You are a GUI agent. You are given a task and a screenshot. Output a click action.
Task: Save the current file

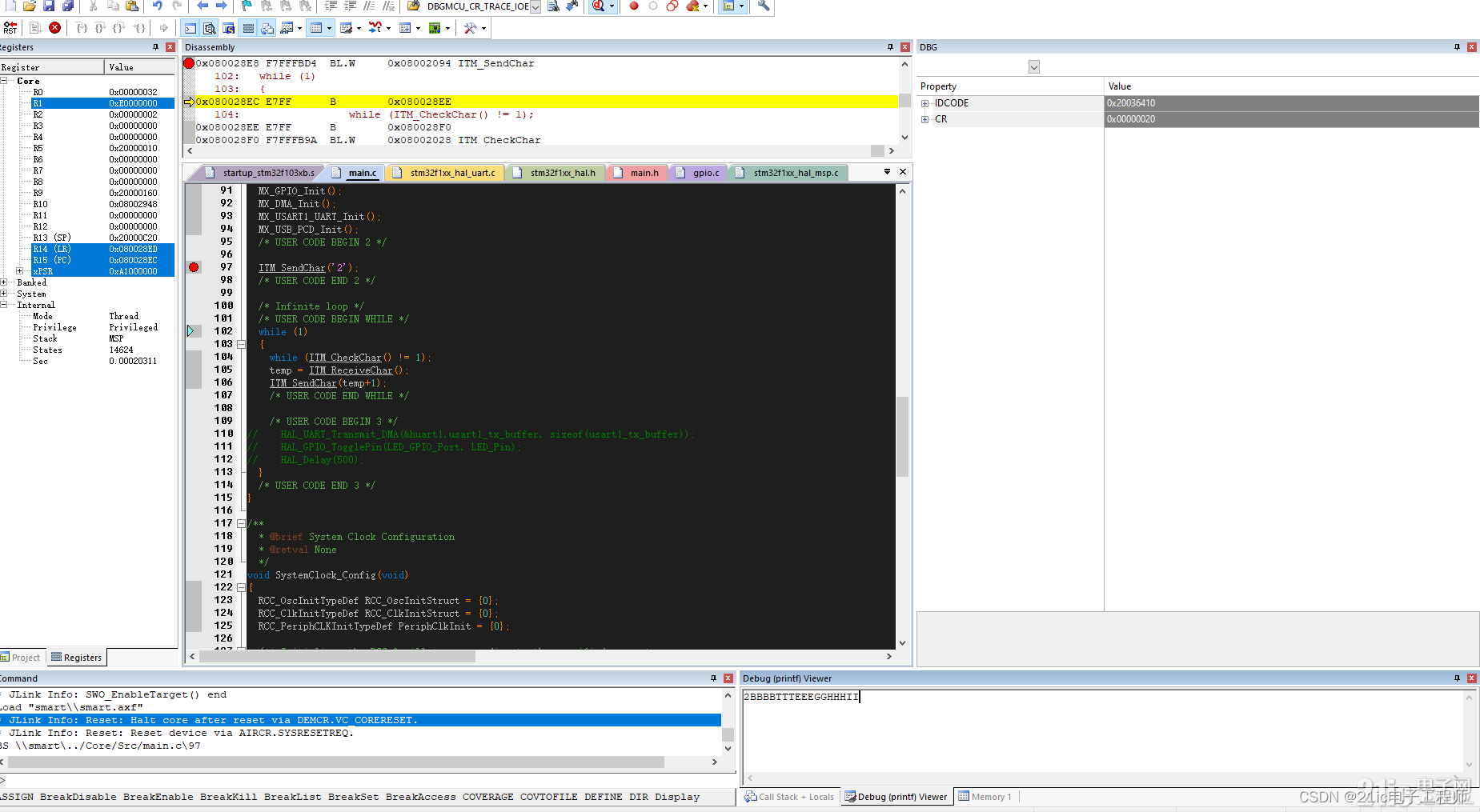tap(49, 6)
